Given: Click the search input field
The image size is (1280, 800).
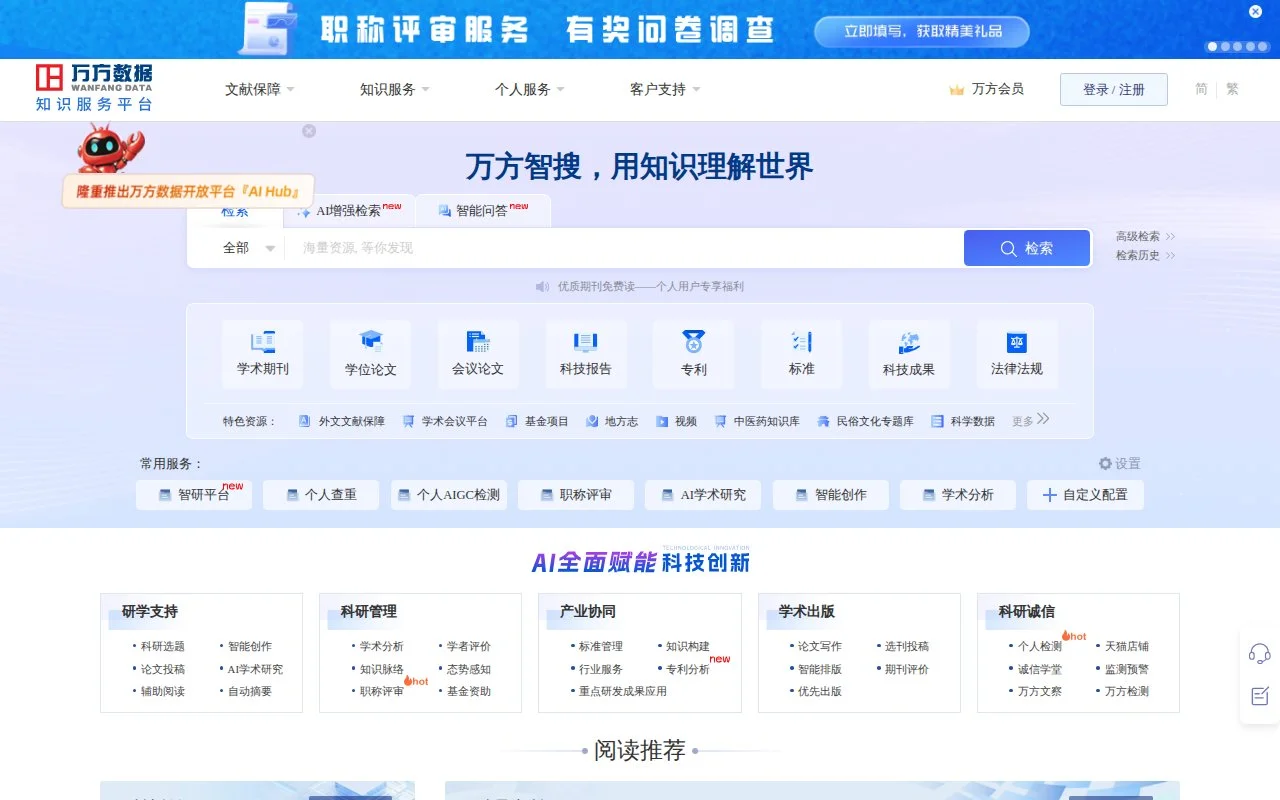Looking at the screenshot, I should pos(623,248).
